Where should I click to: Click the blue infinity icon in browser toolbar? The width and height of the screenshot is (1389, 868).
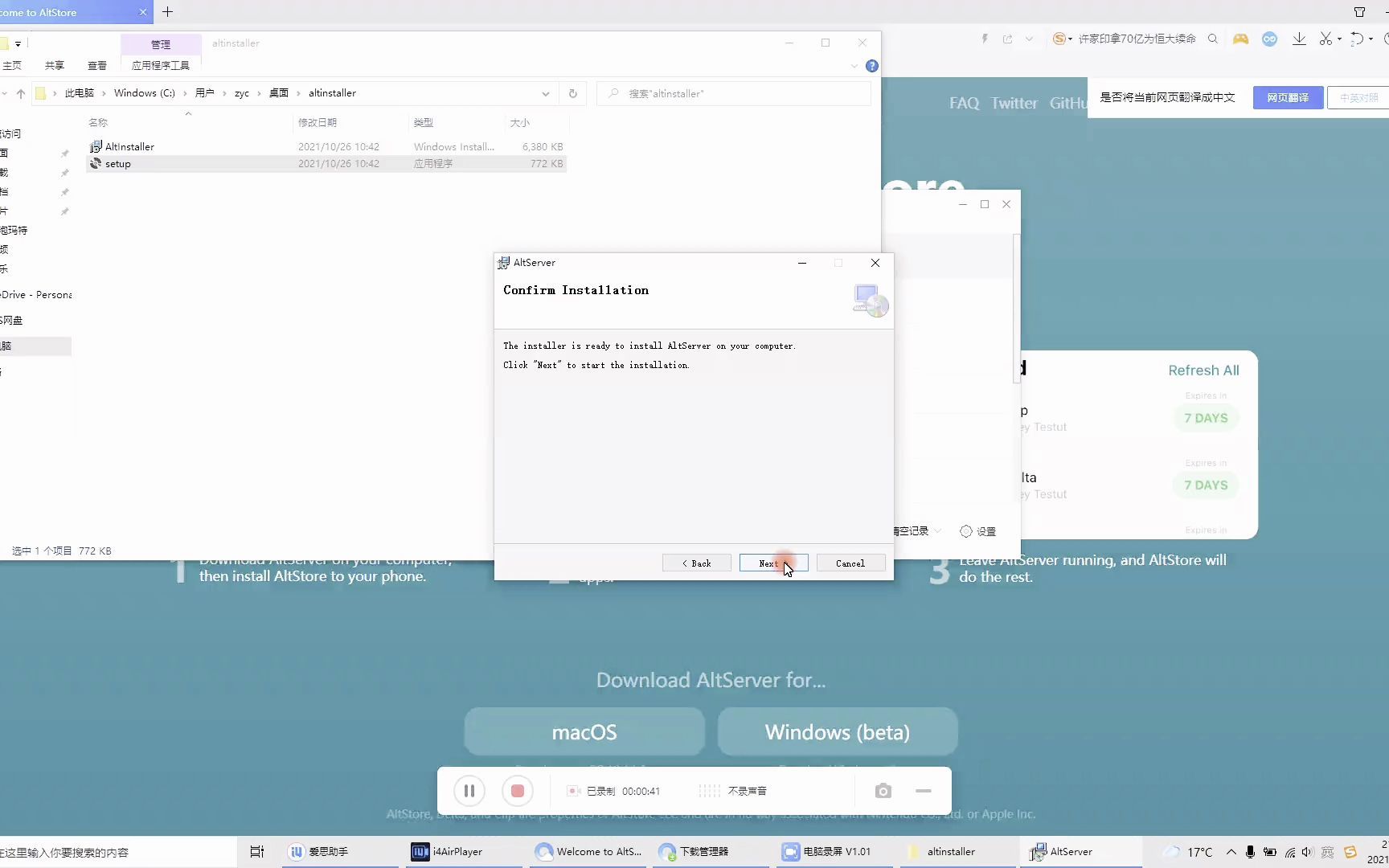[1270, 39]
